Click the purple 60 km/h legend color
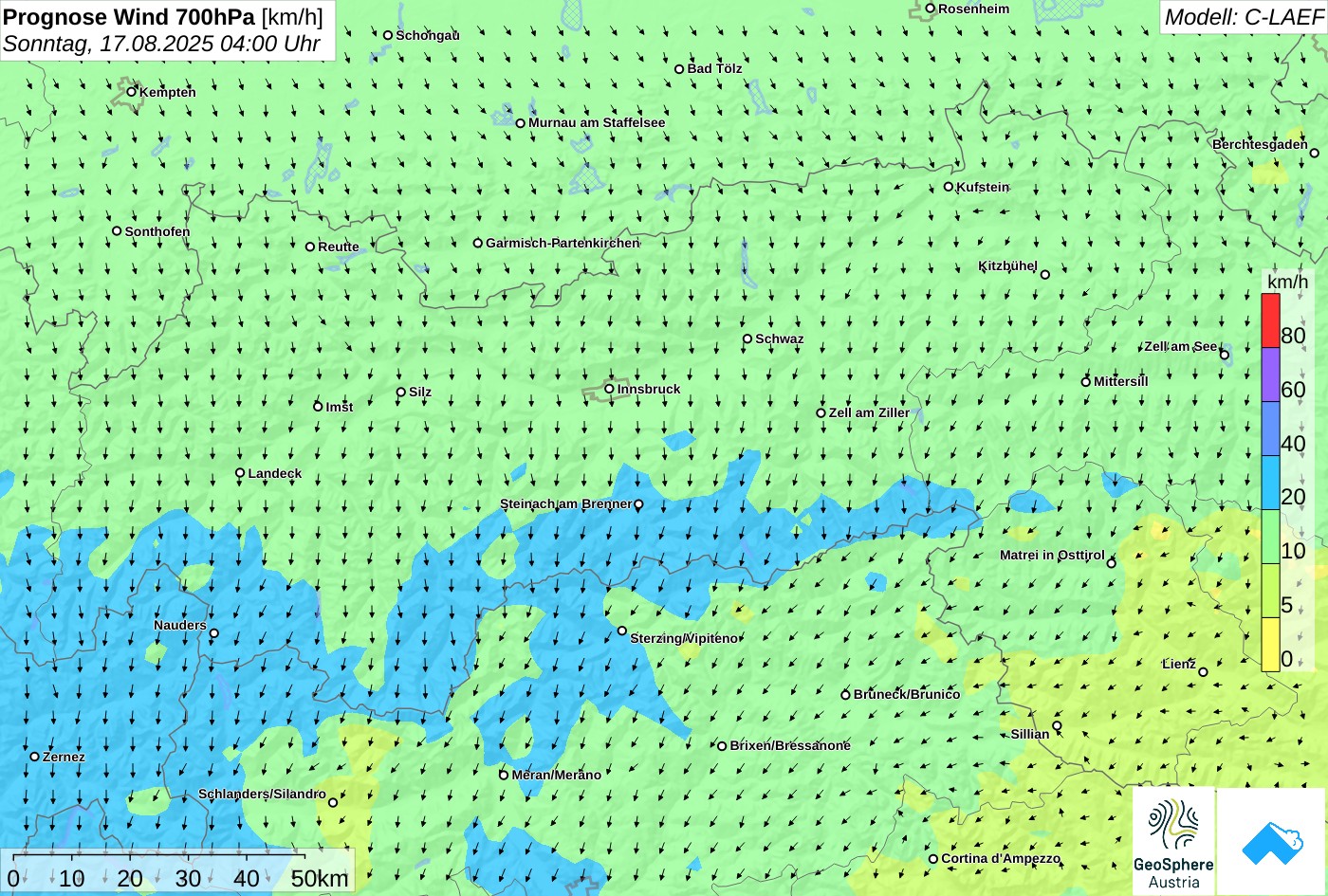 pos(1270,375)
